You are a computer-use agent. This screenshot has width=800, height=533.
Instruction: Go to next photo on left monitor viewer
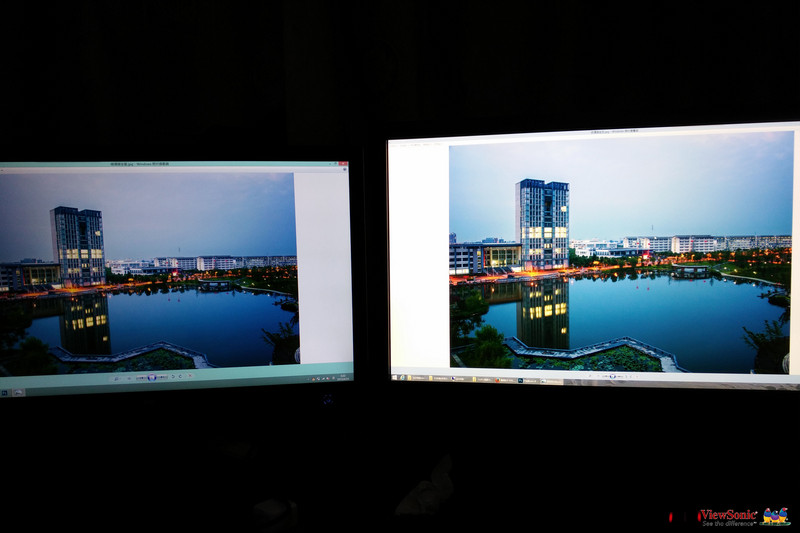(162, 377)
